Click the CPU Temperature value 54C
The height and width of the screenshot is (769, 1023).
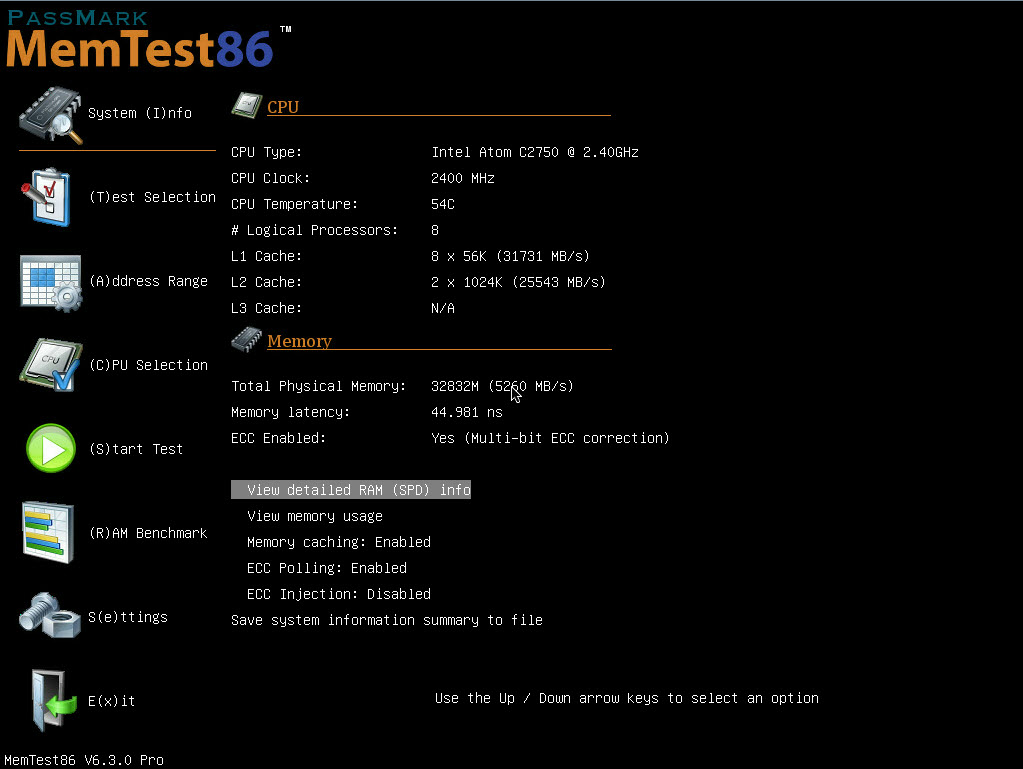pos(443,204)
